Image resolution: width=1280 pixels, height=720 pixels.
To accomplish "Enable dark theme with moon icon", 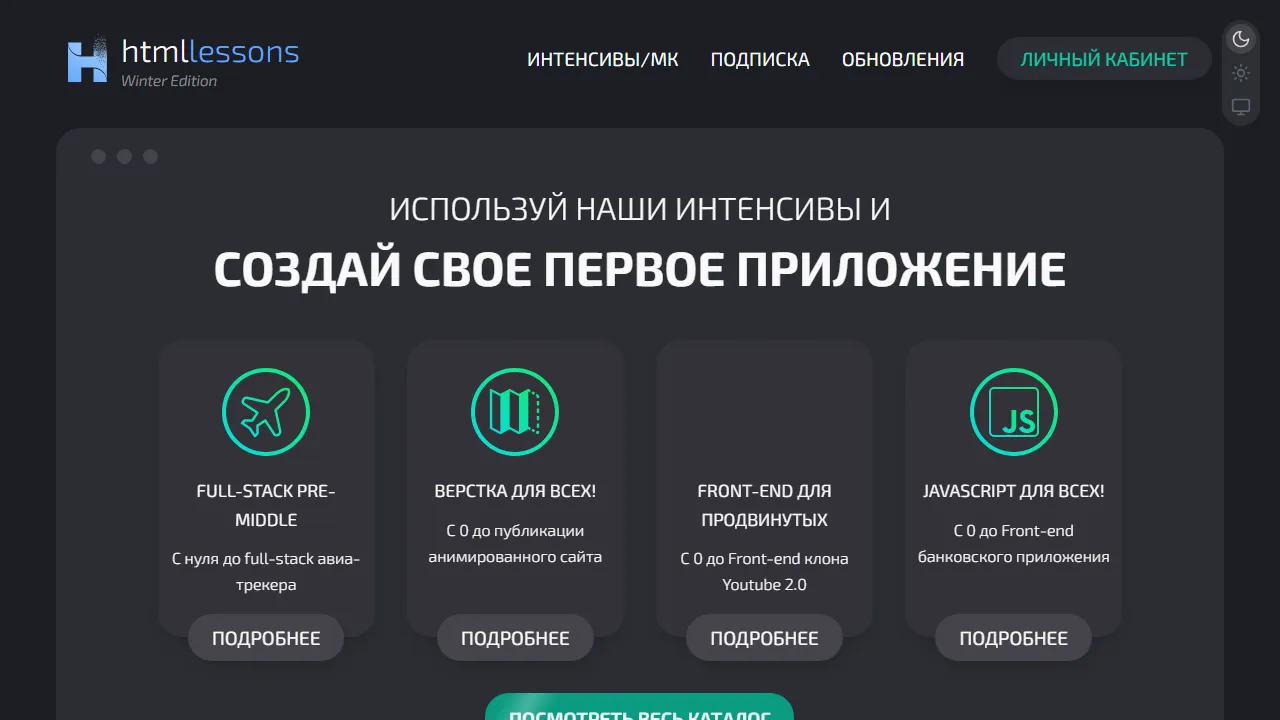I will click(1240, 38).
